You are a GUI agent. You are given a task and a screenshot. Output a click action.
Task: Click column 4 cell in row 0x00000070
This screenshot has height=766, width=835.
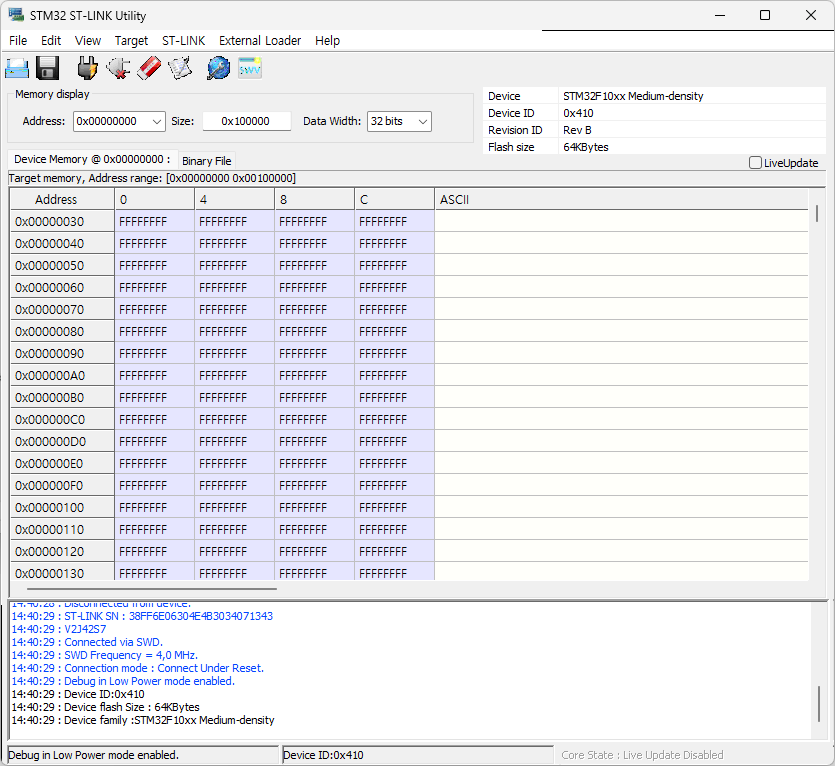(234, 309)
